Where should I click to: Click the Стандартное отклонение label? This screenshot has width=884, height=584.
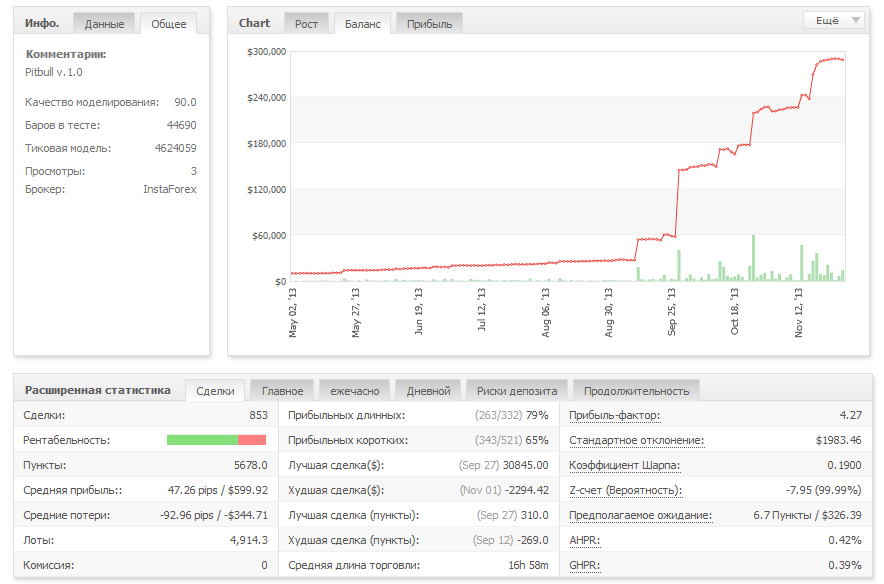tap(636, 440)
